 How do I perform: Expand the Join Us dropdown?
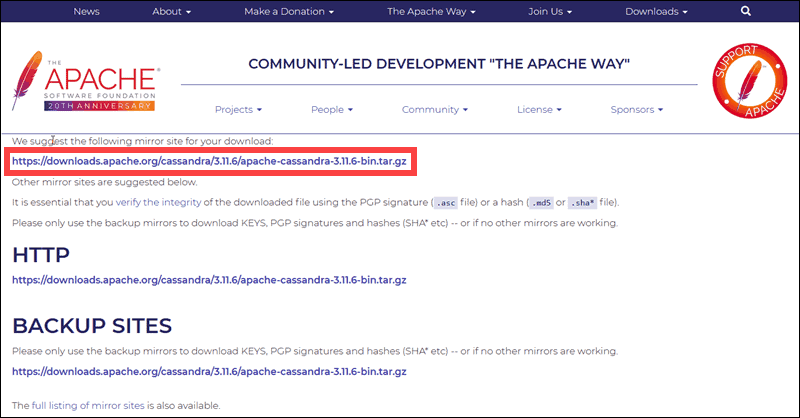(550, 11)
